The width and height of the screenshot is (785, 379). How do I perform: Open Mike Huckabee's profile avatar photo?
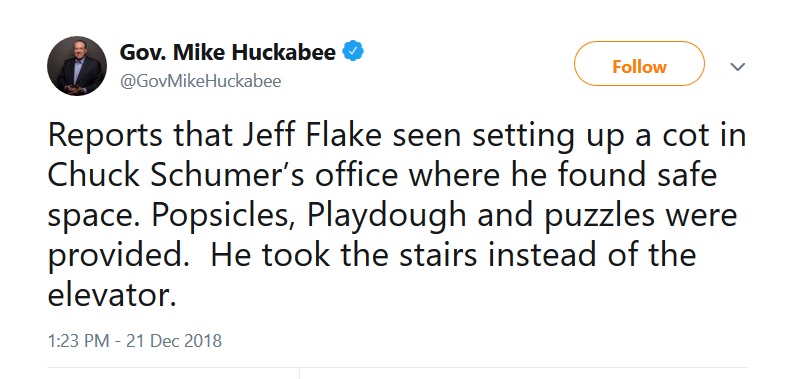pyautogui.click(x=77, y=66)
